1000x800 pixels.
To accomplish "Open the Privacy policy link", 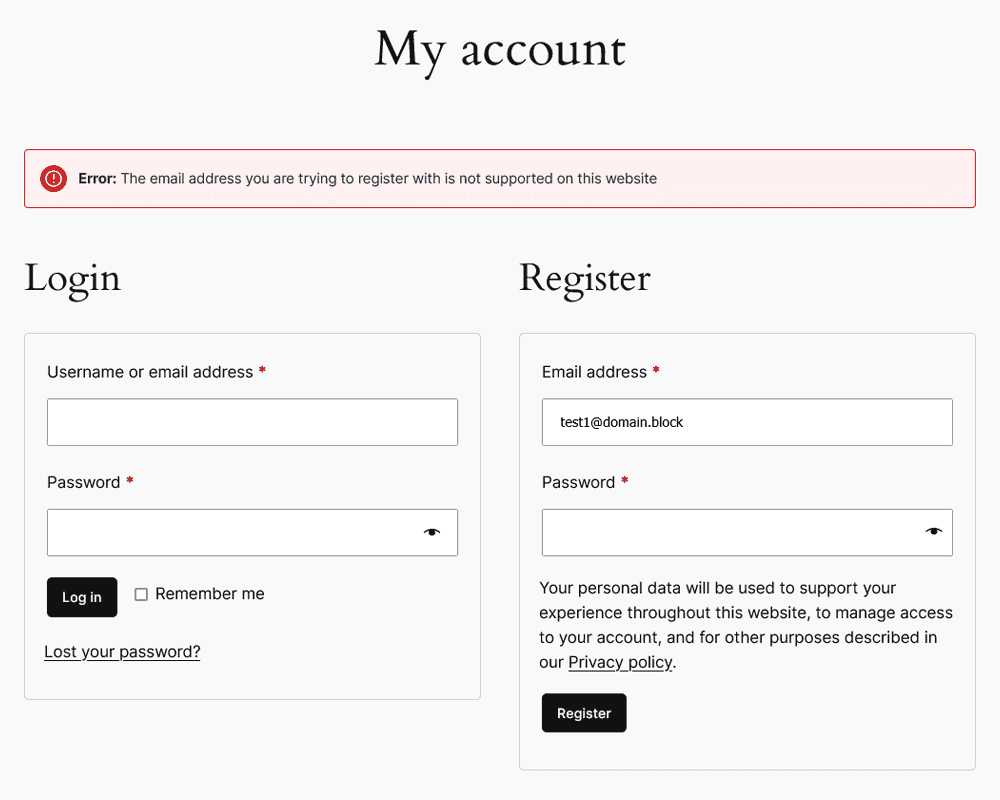I will point(621,663).
